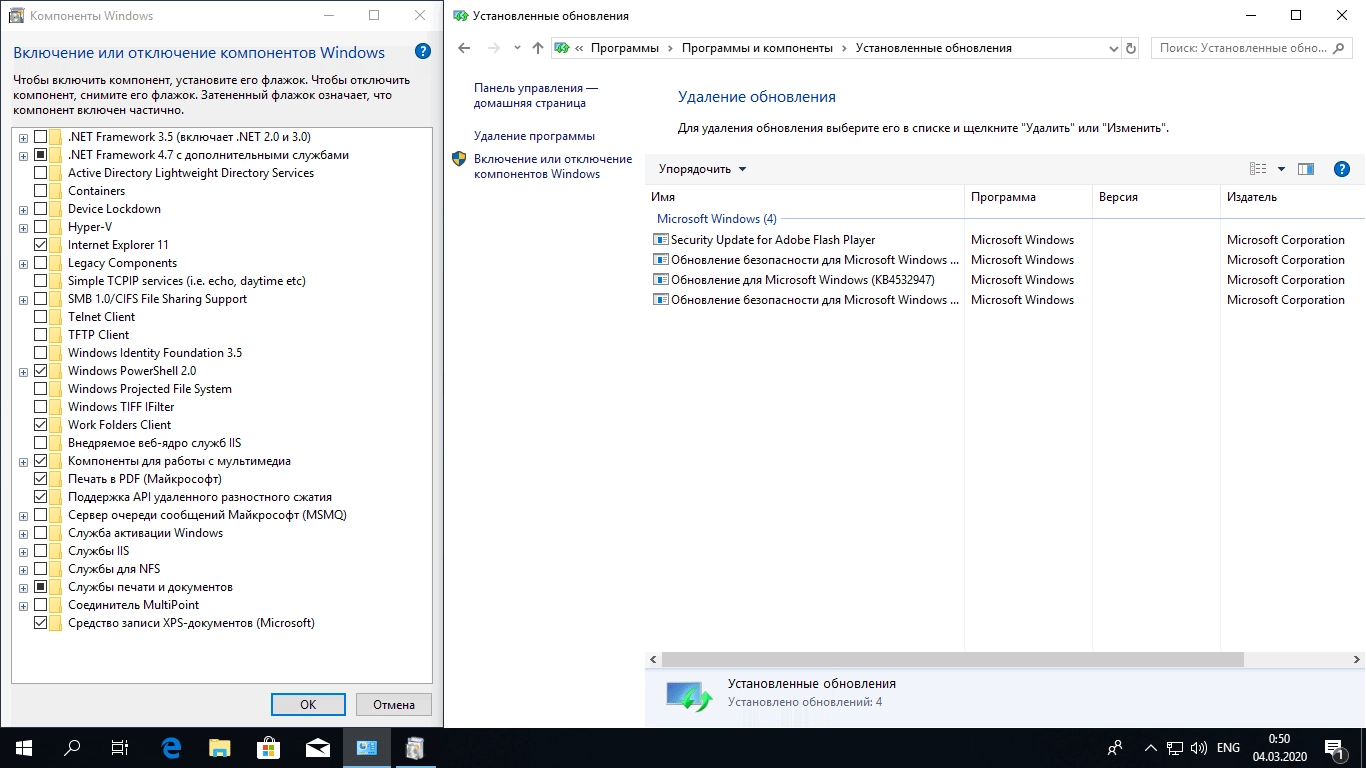The image size is (1366, 768).
Task: Check Telnet Client feature
Action: 41,317
